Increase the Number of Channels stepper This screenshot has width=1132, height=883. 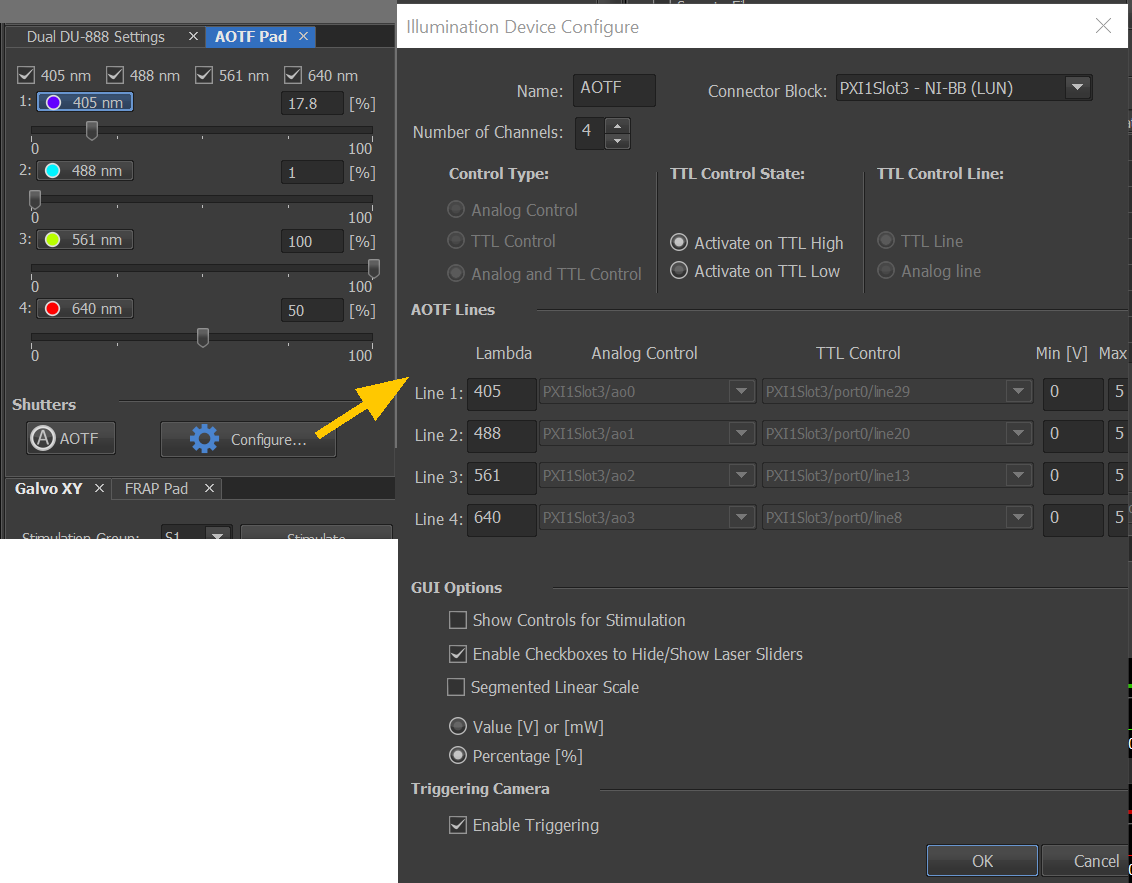click(x=618, y=125)
